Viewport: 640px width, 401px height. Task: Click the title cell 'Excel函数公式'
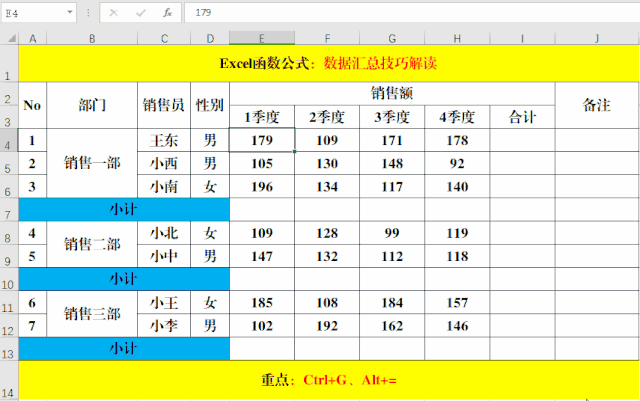[329, 63]
